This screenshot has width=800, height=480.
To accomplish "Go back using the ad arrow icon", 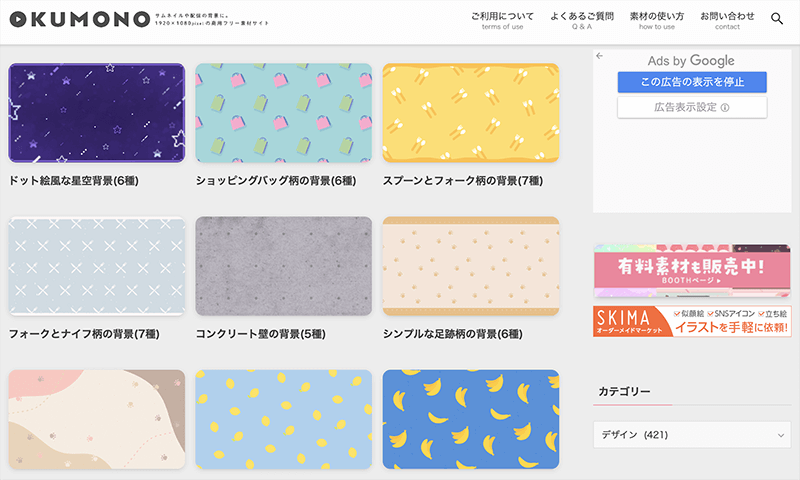I will [x=599, y=56].
